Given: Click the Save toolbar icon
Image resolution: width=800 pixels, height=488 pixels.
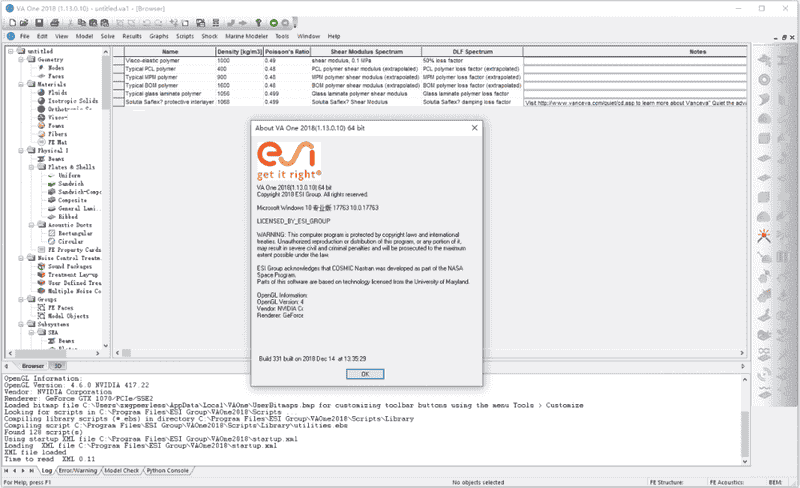Looking at the screenshot, I should pyautogui.click(x=39, y=23).
